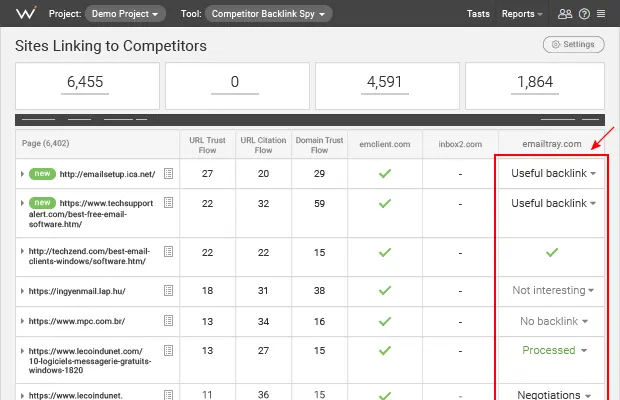The image size is (620, 400).
Task: Open page details icon for techsupportalert.com row
Action: [x=168, y=203]
